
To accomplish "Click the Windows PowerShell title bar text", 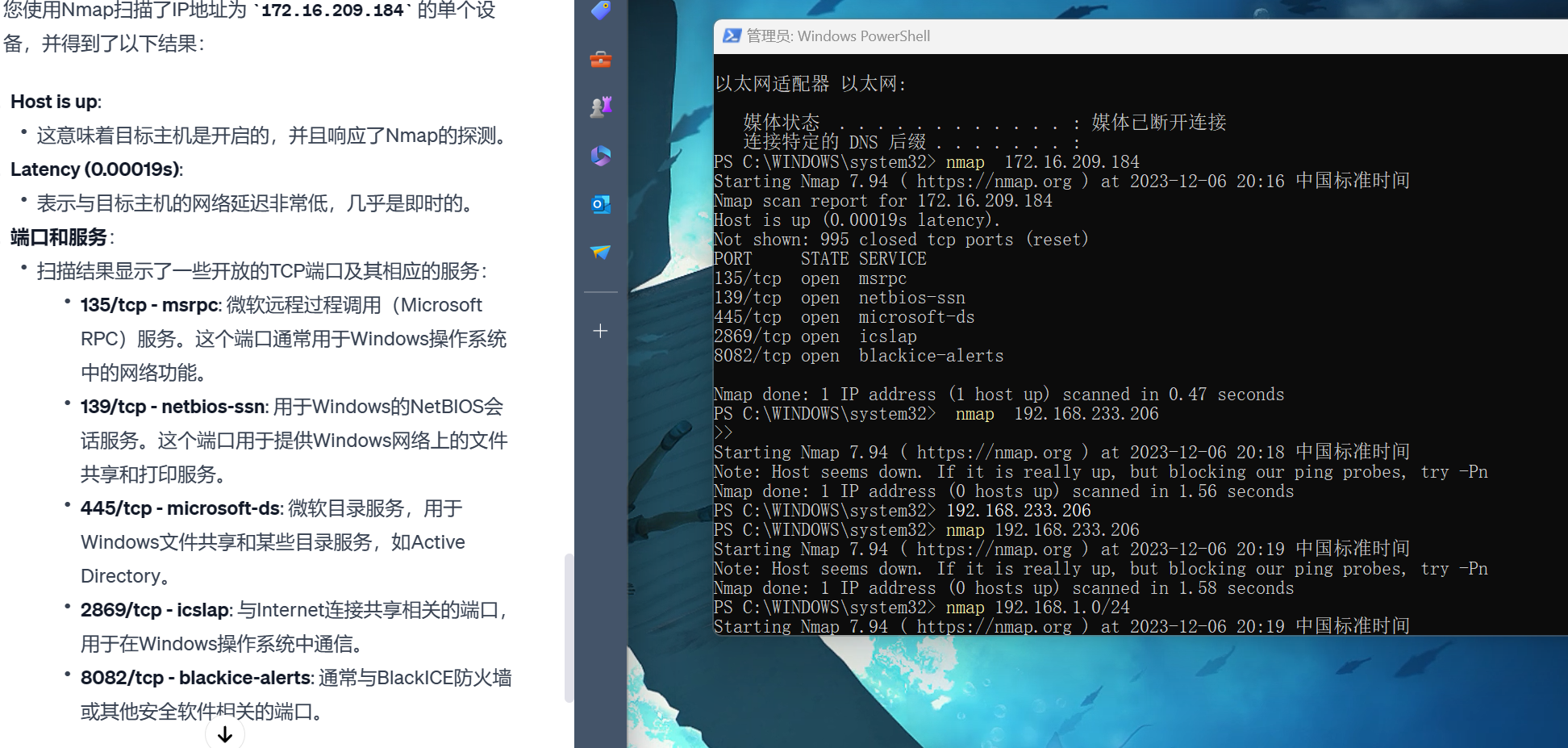I will [838, 36].
